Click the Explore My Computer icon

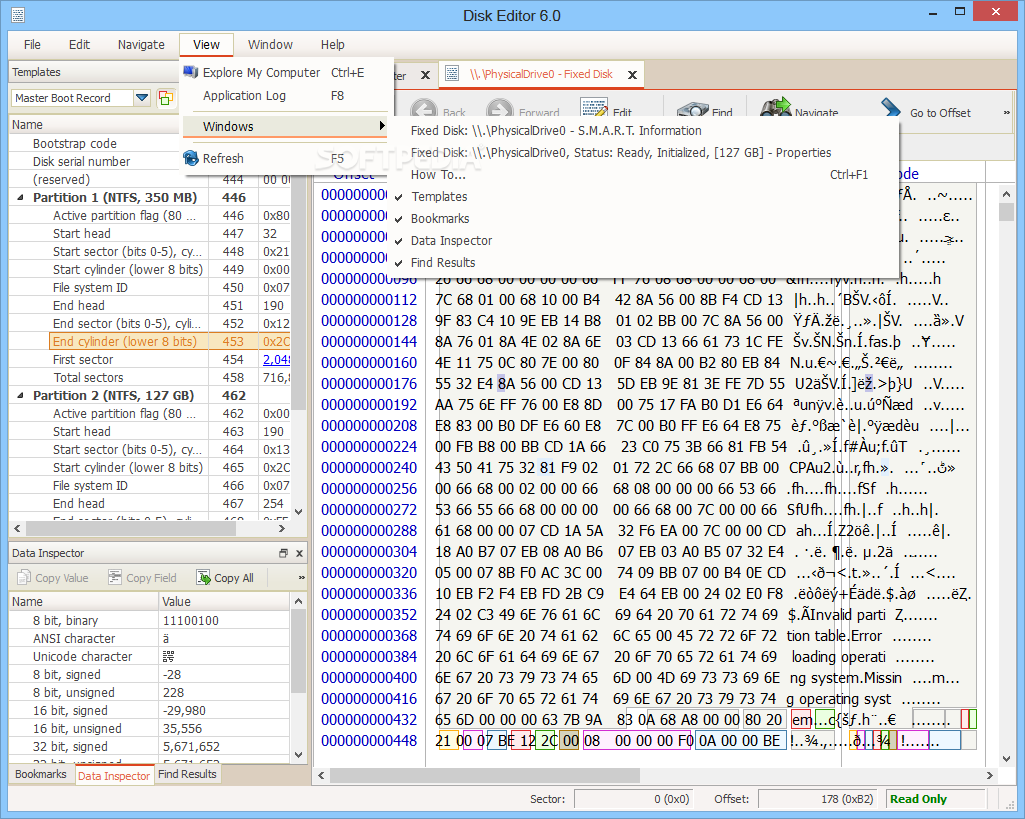point(190,72)
